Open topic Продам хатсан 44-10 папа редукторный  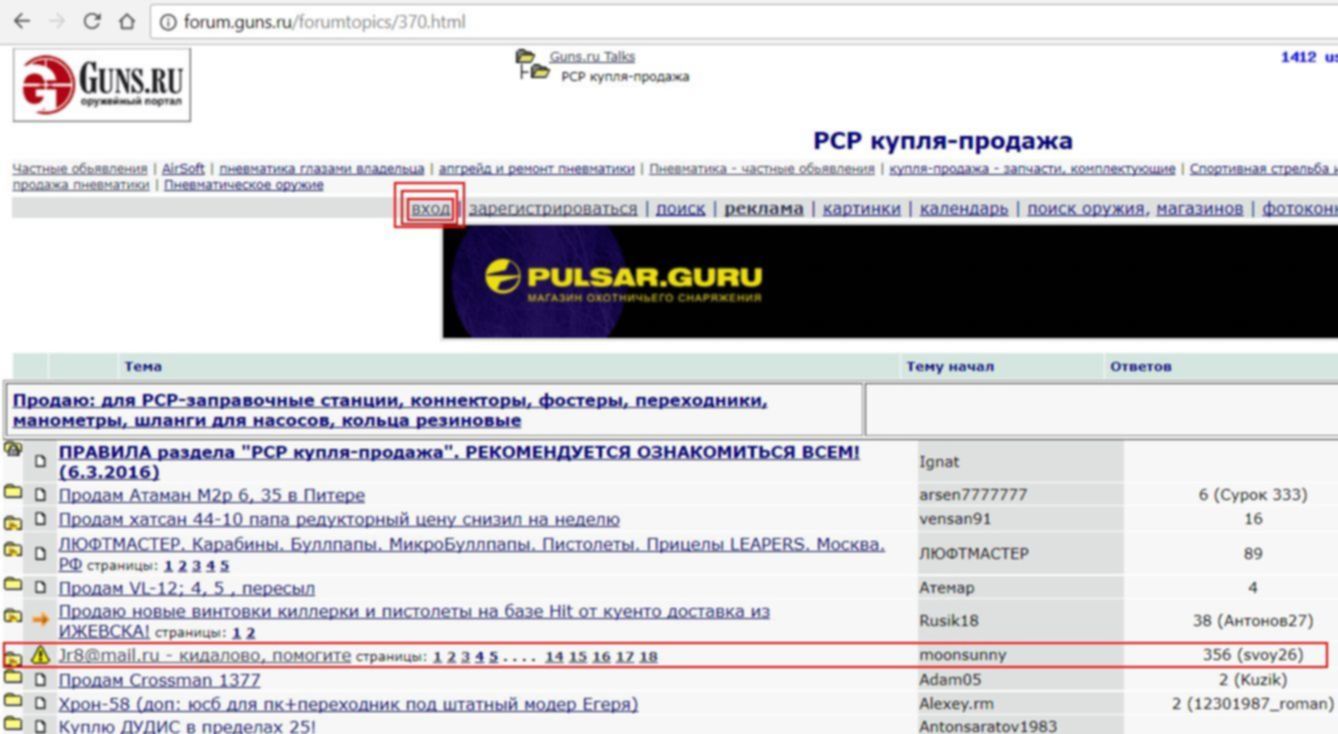pos(338,519)
